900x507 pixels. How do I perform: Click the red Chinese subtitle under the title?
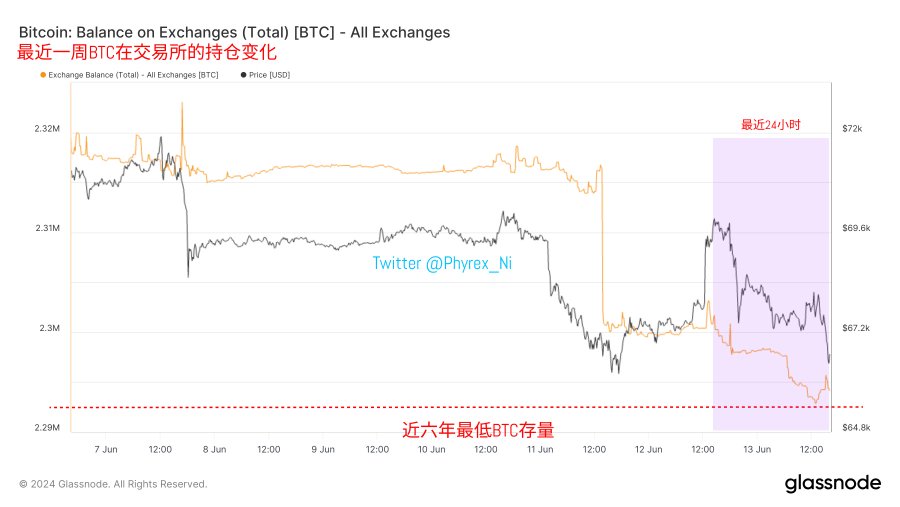146,52
